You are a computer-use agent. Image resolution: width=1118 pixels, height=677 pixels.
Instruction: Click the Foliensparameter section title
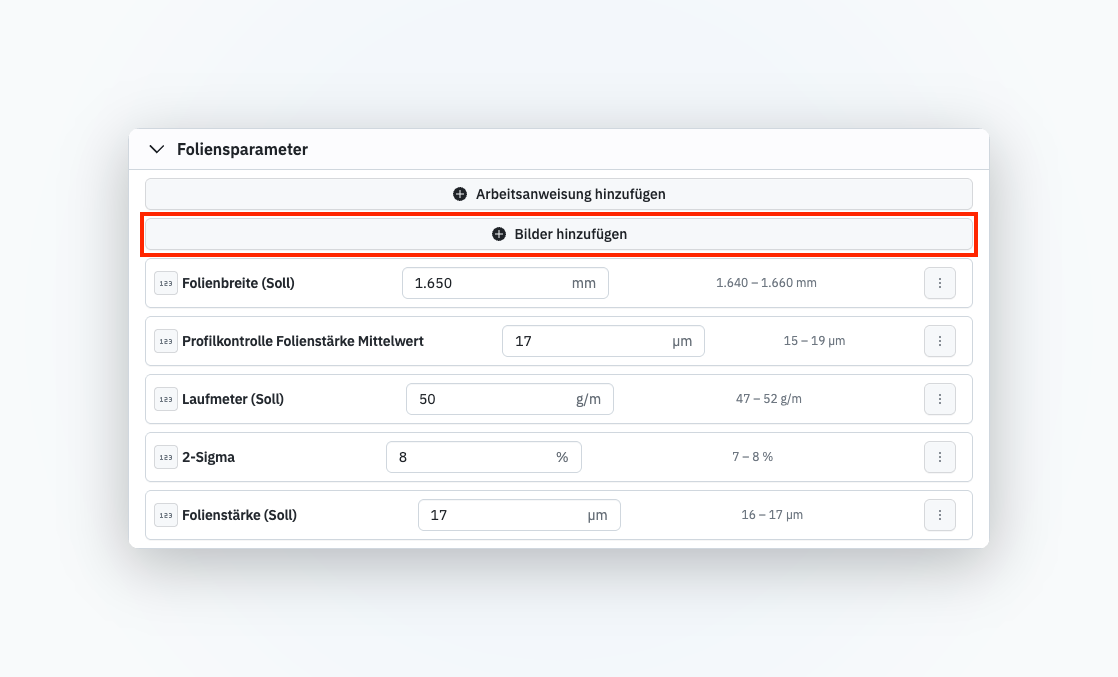tap(242, 149)
